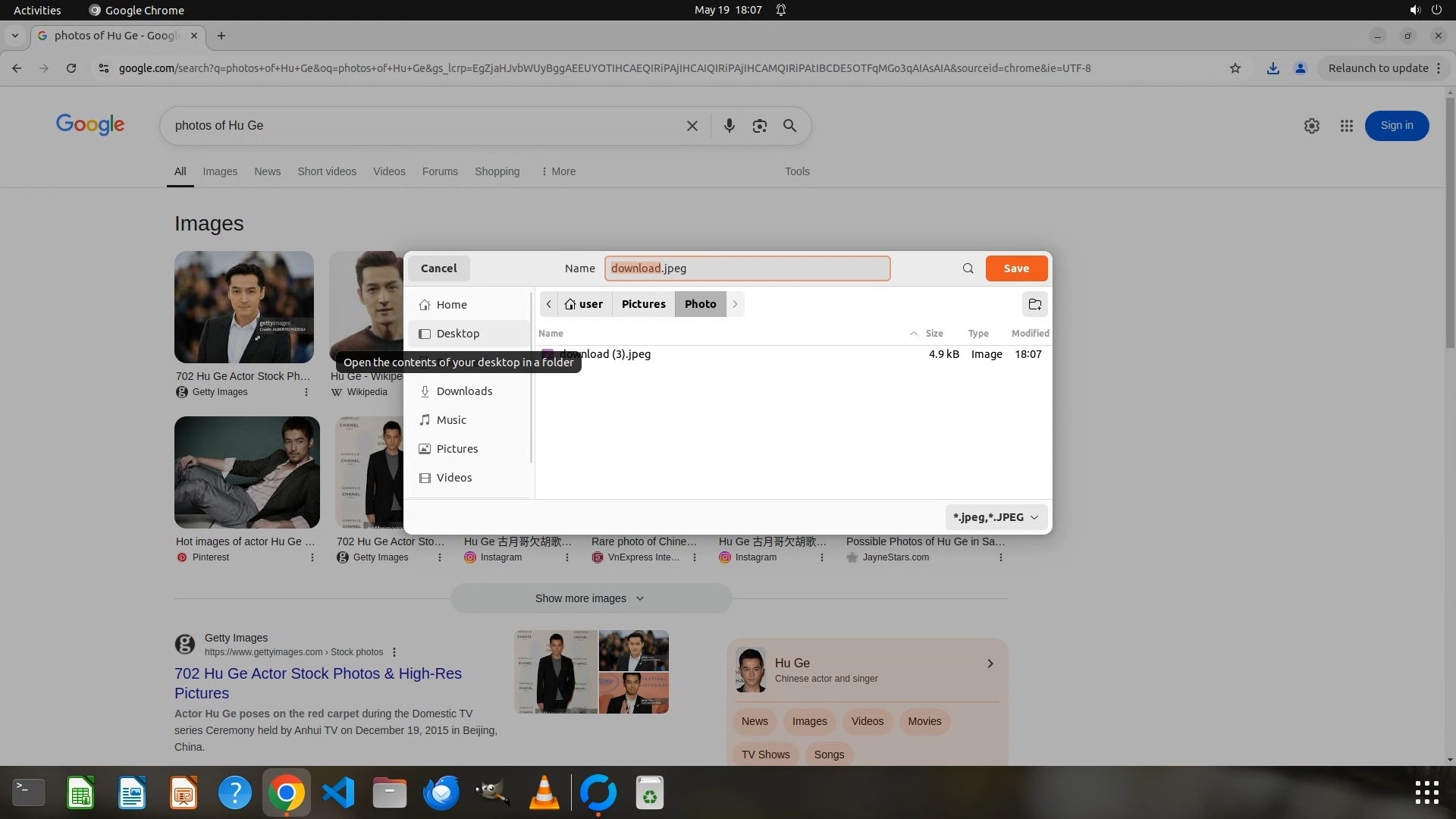Click the search icon in save dialog
The height and width of the screenshot is (819, 1456).
968,268
